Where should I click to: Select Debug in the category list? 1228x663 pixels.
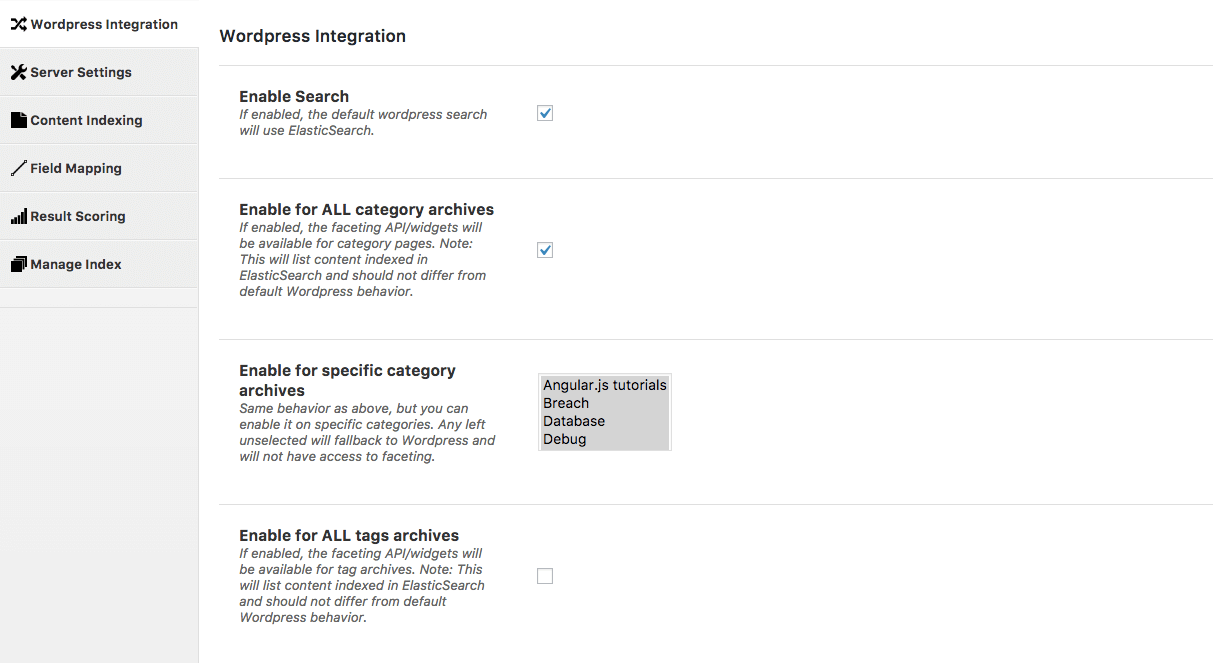(x=604, y=439)
